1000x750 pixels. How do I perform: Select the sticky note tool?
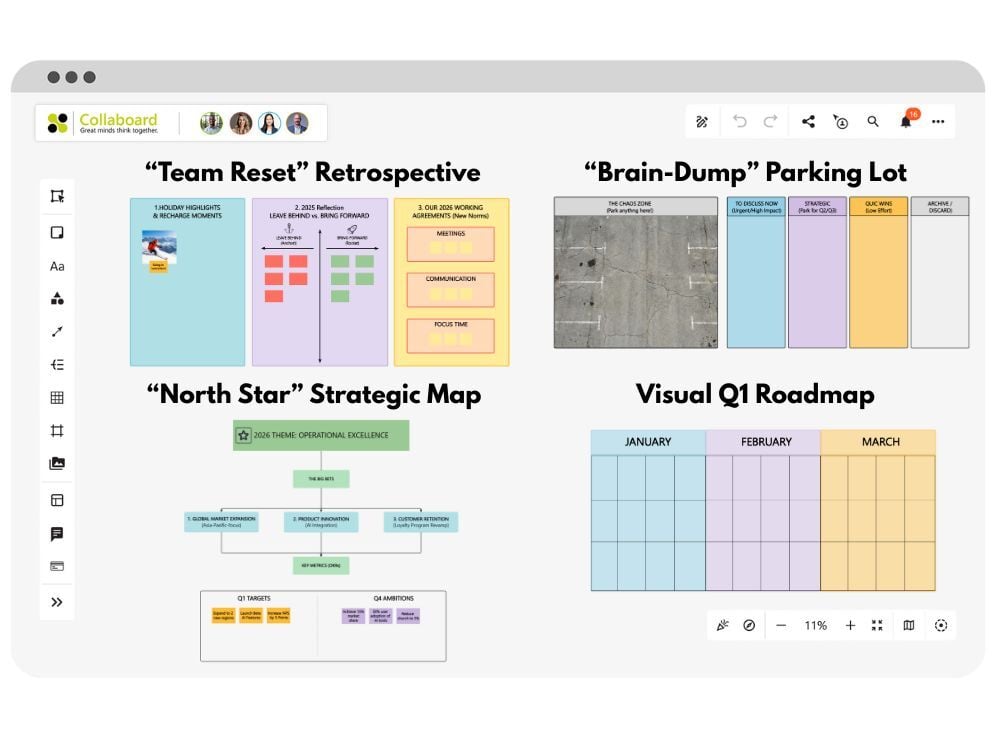click(x=57, y=231)
